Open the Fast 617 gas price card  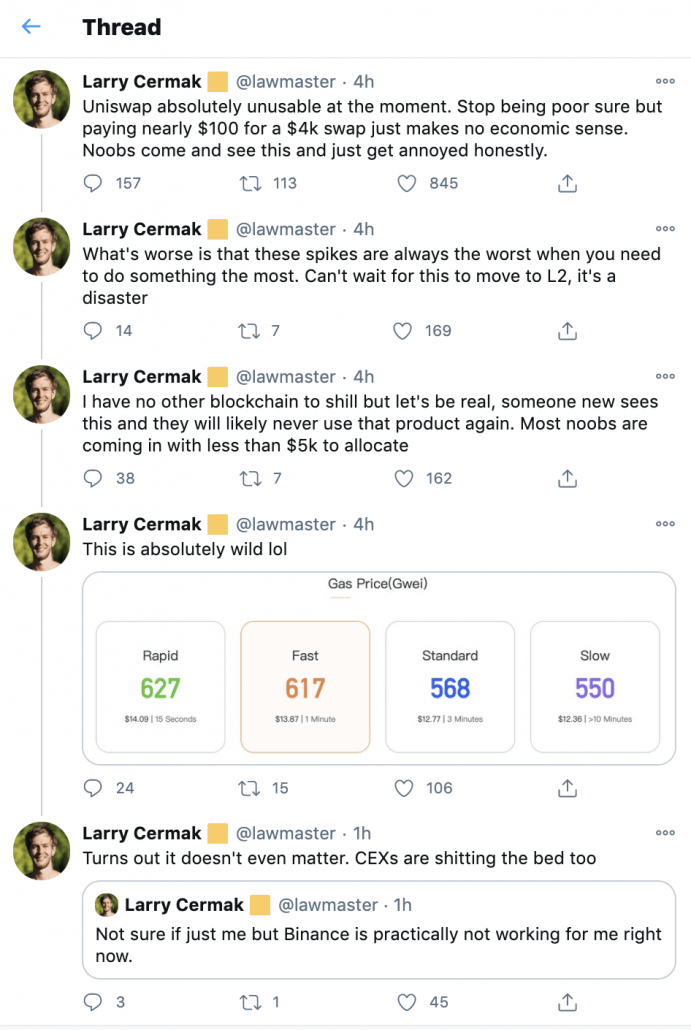click(x=305, y=686)
